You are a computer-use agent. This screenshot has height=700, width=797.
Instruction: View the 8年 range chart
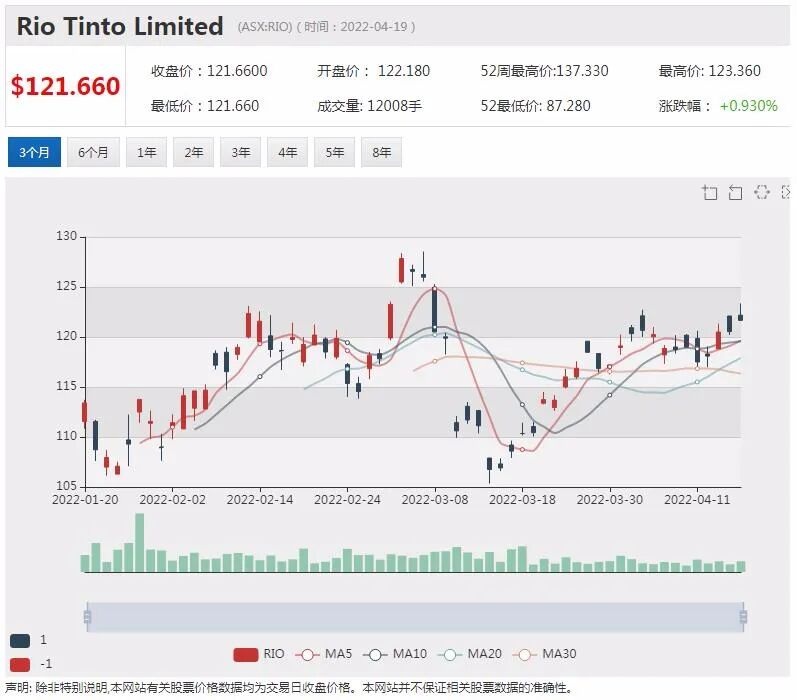(x=381, y=152)
